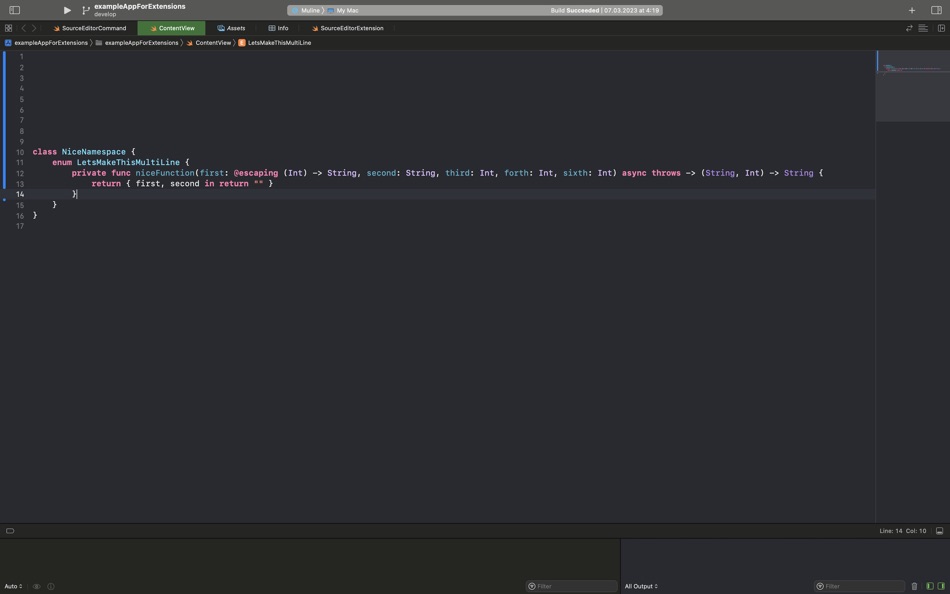Switch to the Info tab
Screen dimensions: 950x594
tap(279, 28)
